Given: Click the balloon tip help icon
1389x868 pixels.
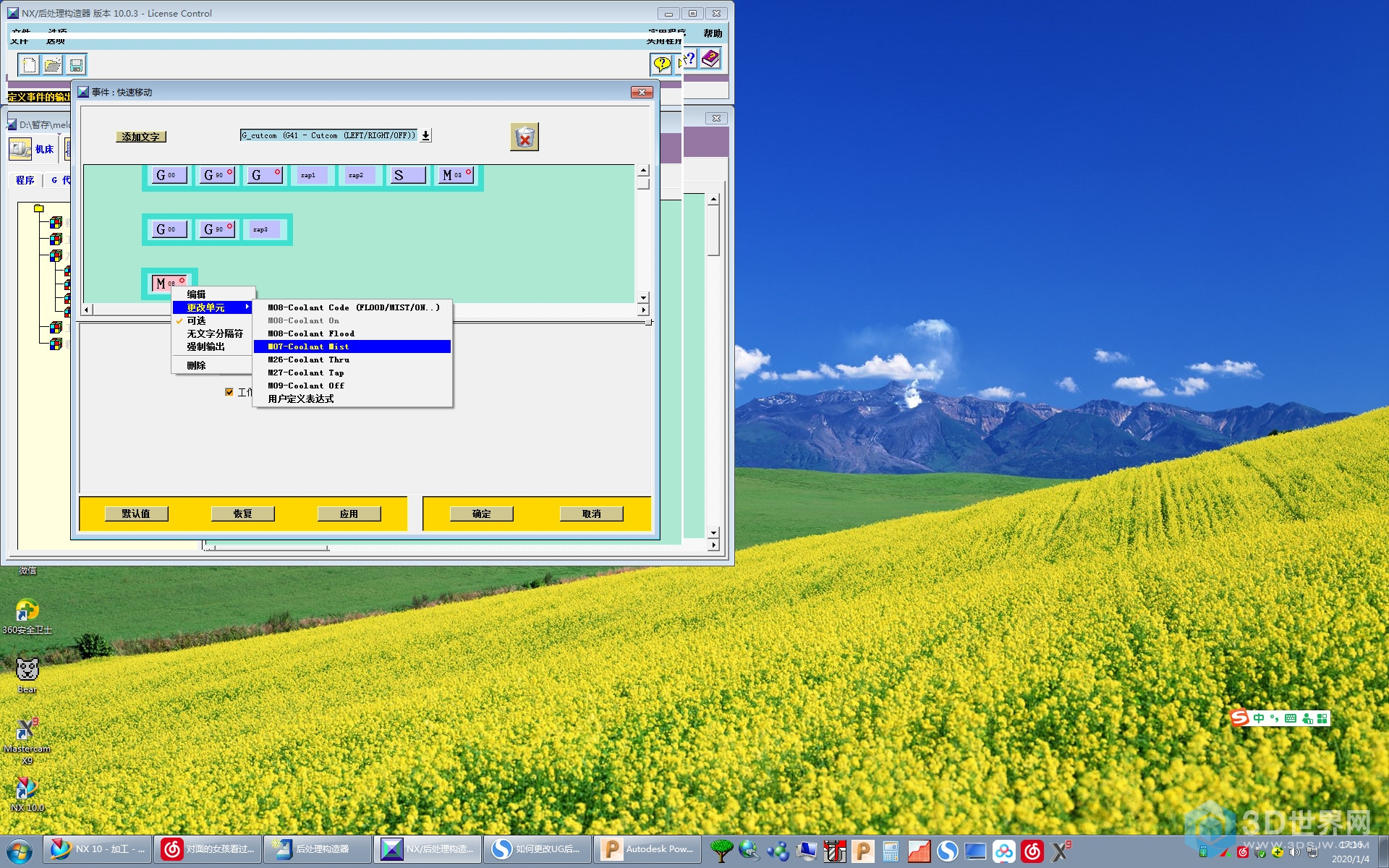Looking at the screenshot, I should [x=661, y=64].
